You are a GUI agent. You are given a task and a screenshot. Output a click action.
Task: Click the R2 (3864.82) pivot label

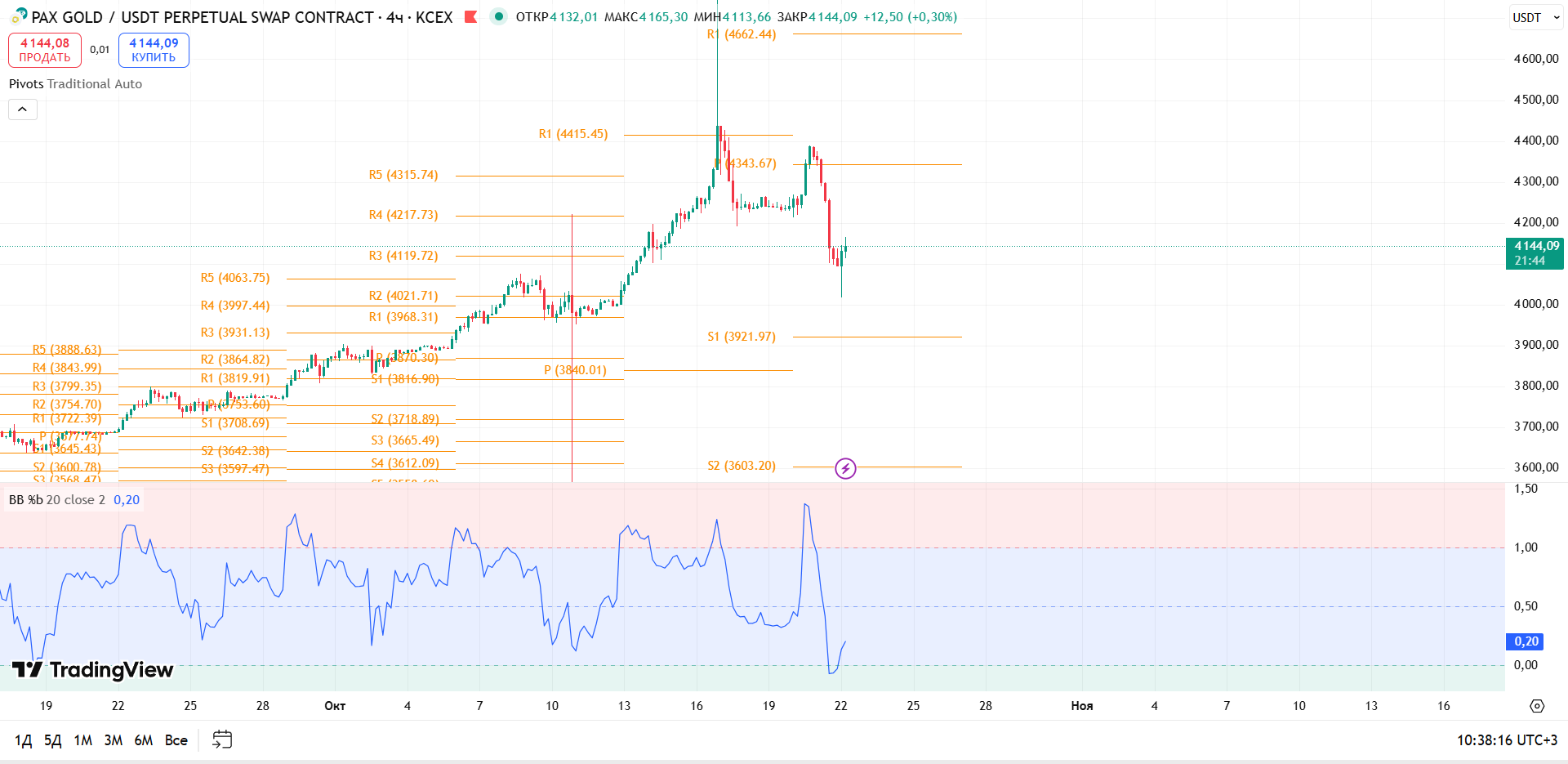(235, 360)
